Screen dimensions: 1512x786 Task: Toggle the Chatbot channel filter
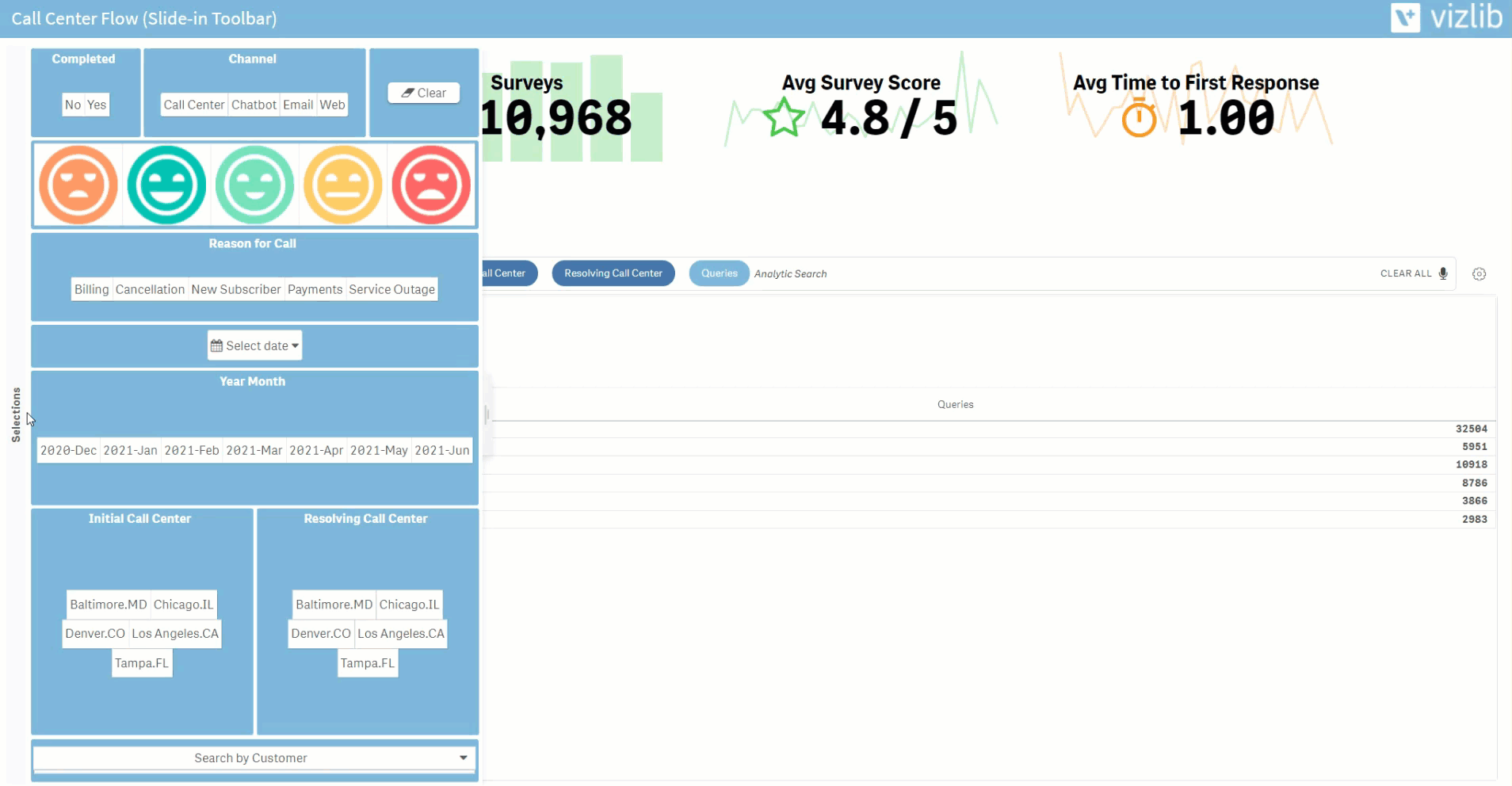pos(254,105)
